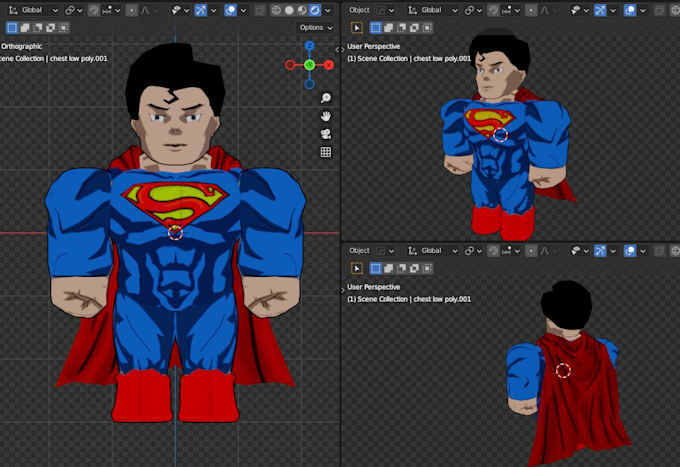Select solid shading in left Orthographic viewport
Image resolution: width=680 pixels, height=467 pixels.
[x=289, y=10]
